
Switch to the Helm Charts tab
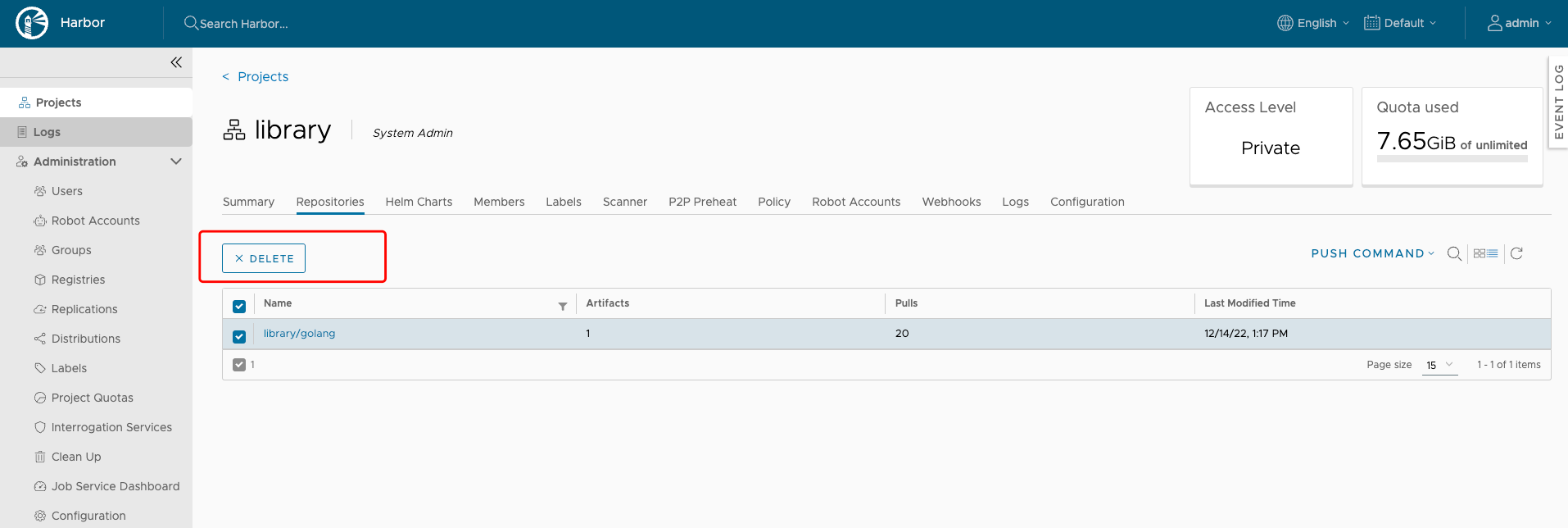419,202
